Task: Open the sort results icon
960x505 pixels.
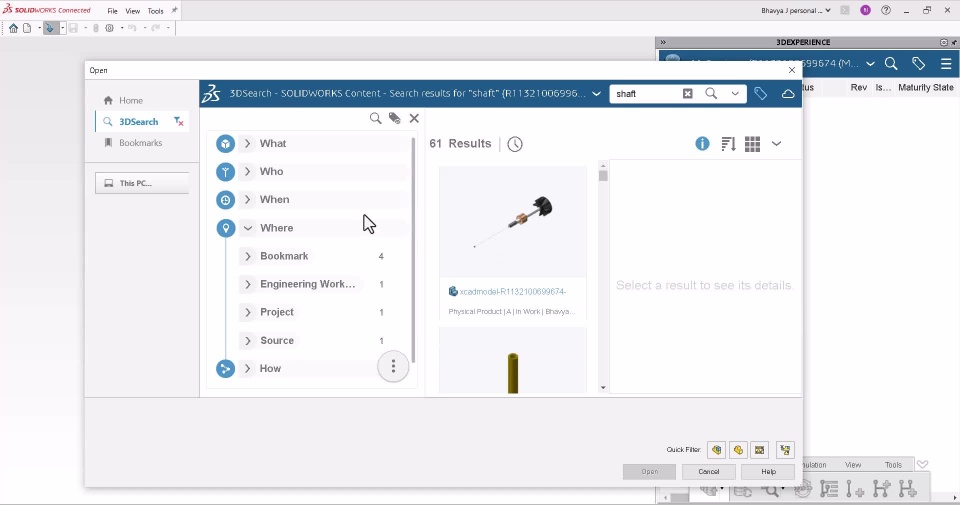Action: 728,144
